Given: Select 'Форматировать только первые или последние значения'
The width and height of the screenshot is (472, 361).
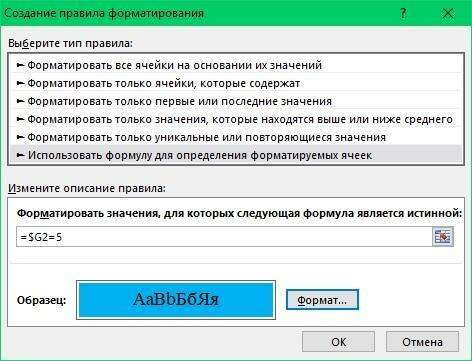Looking at the screenshot, I should coord(236,101).
